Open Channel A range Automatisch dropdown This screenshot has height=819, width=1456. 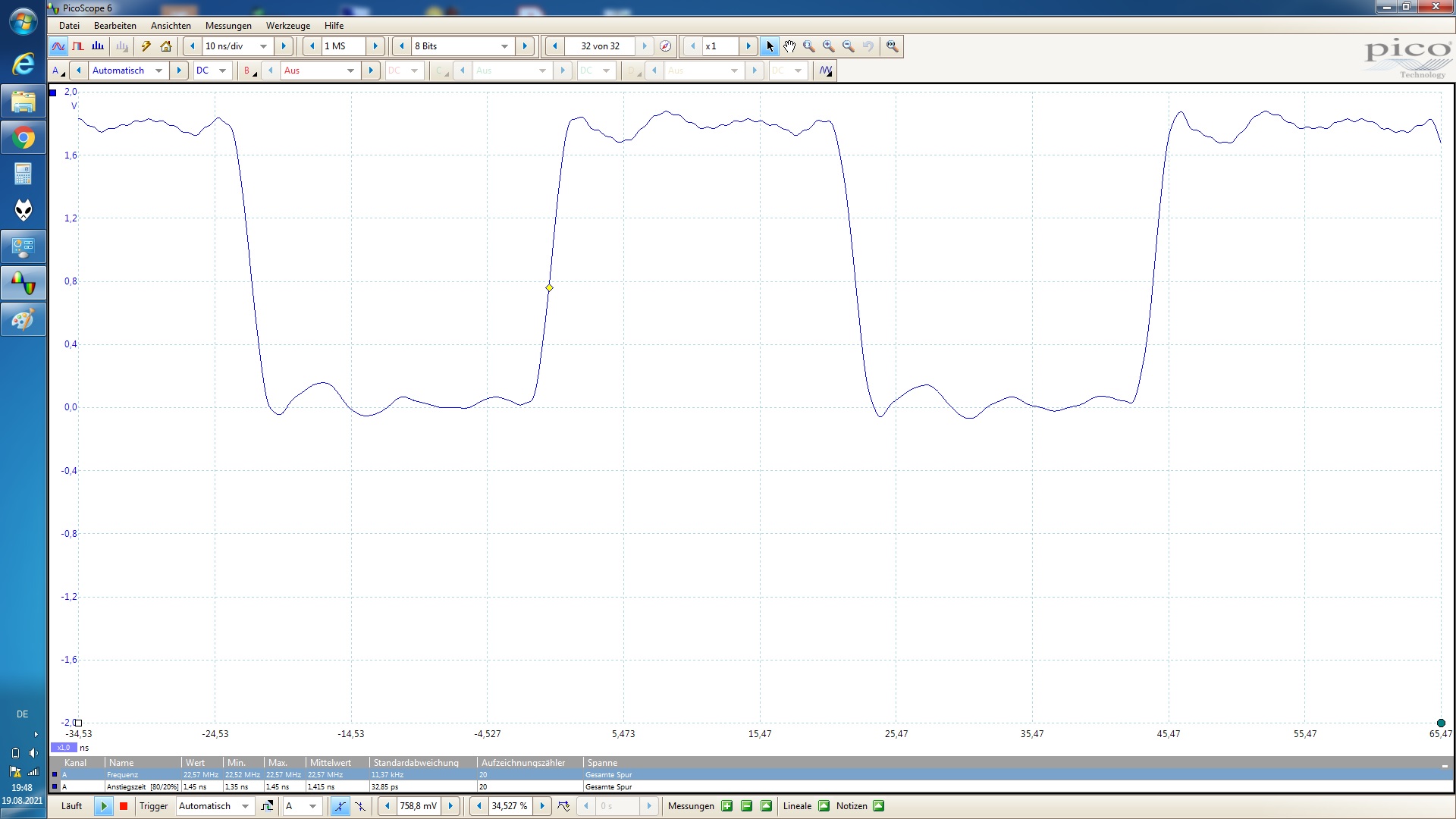[158, 71]
